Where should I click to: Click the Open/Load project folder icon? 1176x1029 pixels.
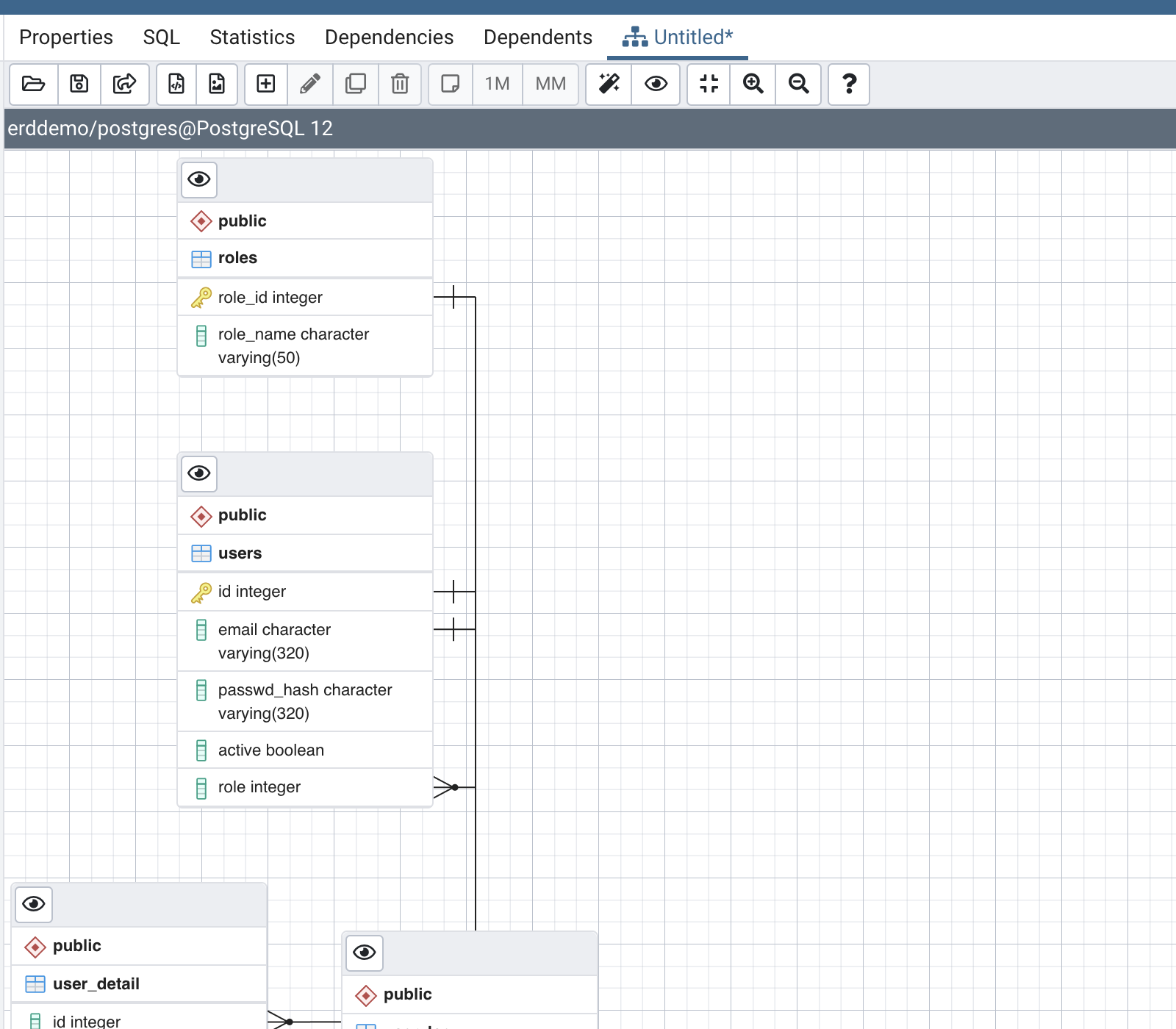coord(34,84)
